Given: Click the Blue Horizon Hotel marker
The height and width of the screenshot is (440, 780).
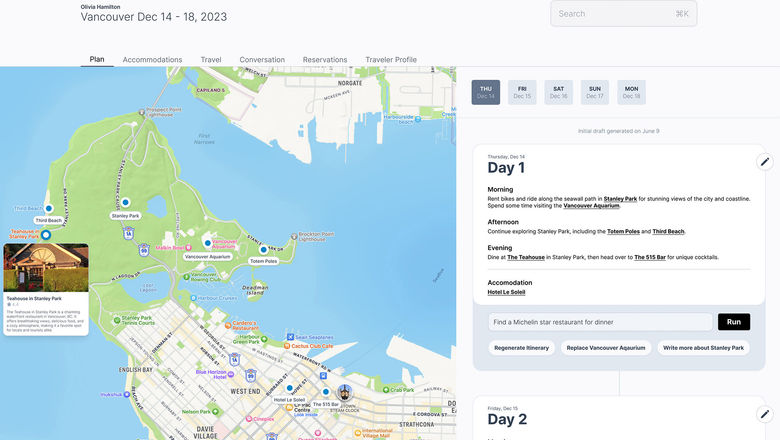Looking at the screenshot, I should (x=231, y=374).
